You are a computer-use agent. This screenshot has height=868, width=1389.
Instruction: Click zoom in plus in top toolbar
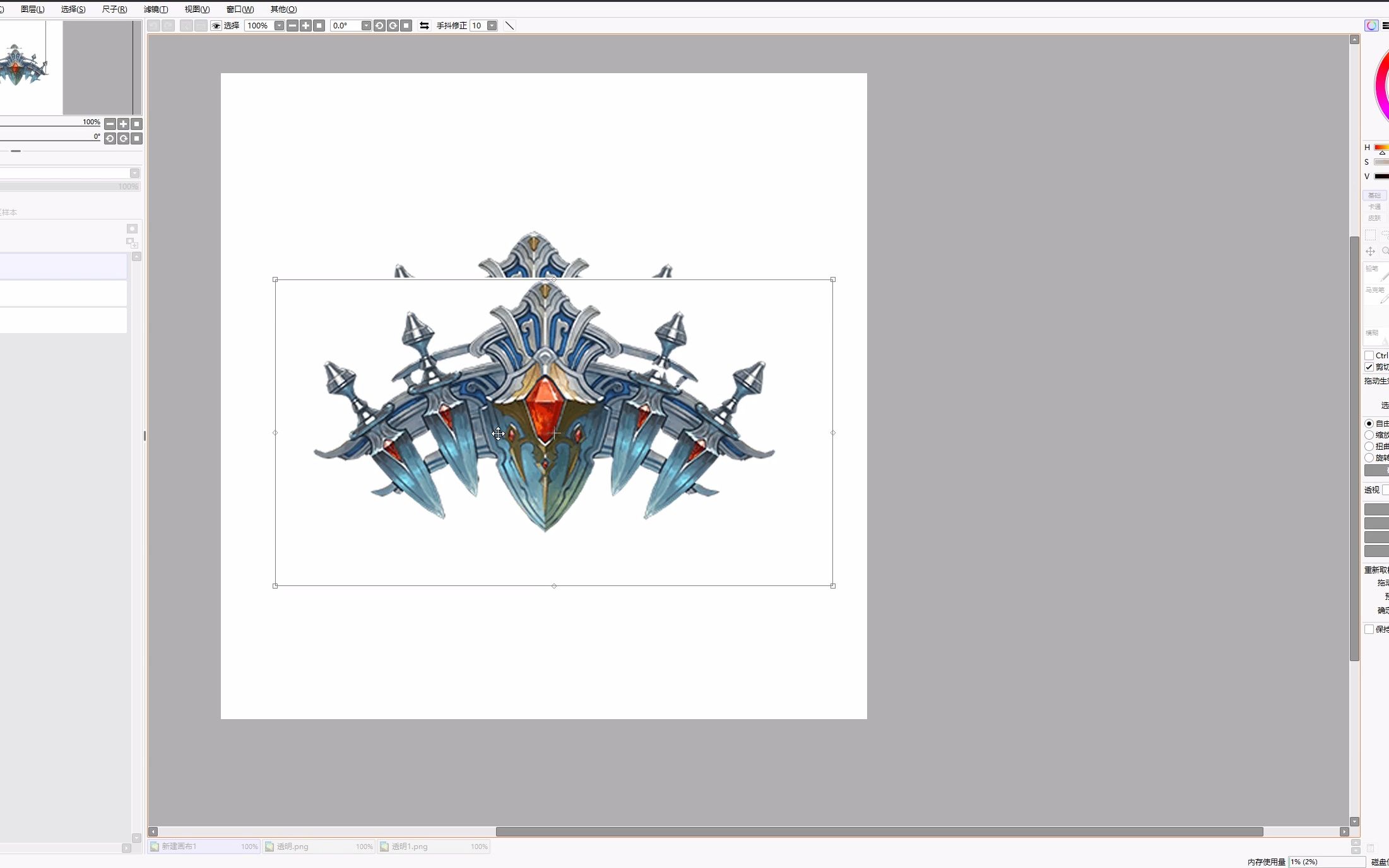[305, 26]
